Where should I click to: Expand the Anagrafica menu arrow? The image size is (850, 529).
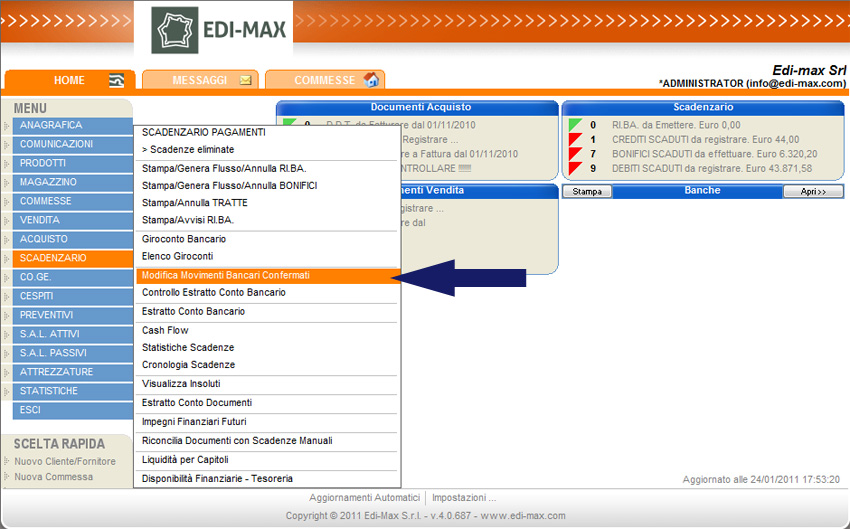pos(7,125)
